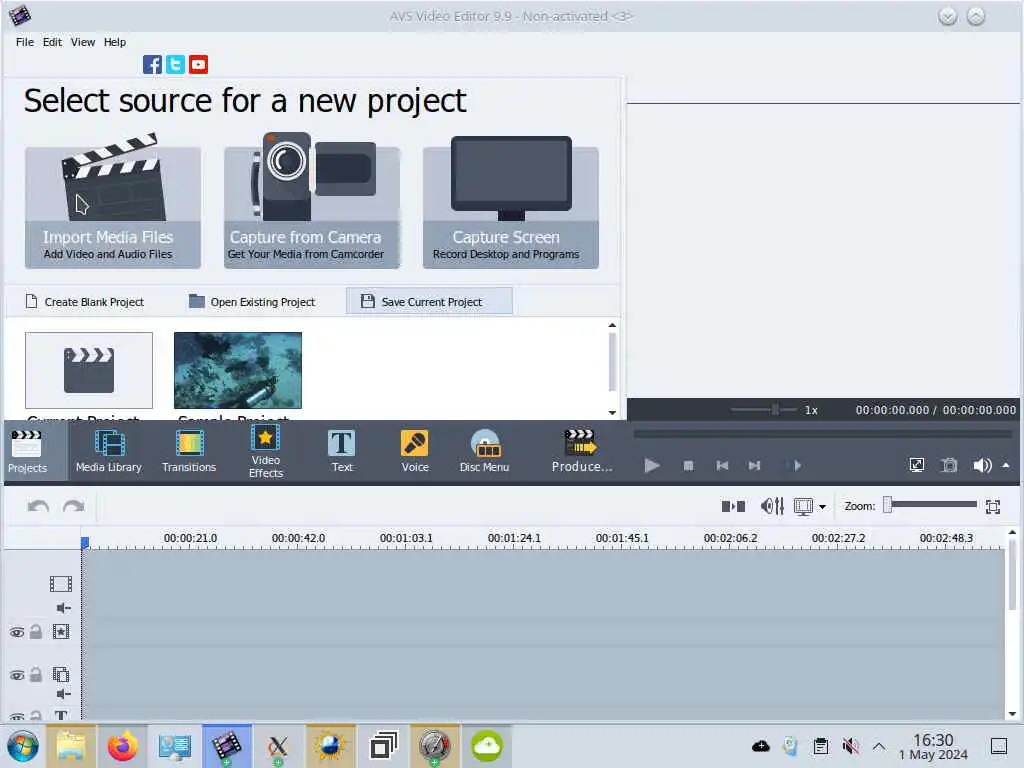Start preview playback with Play button
This screenshot has height=768, width=1024.
coord(652,466)
